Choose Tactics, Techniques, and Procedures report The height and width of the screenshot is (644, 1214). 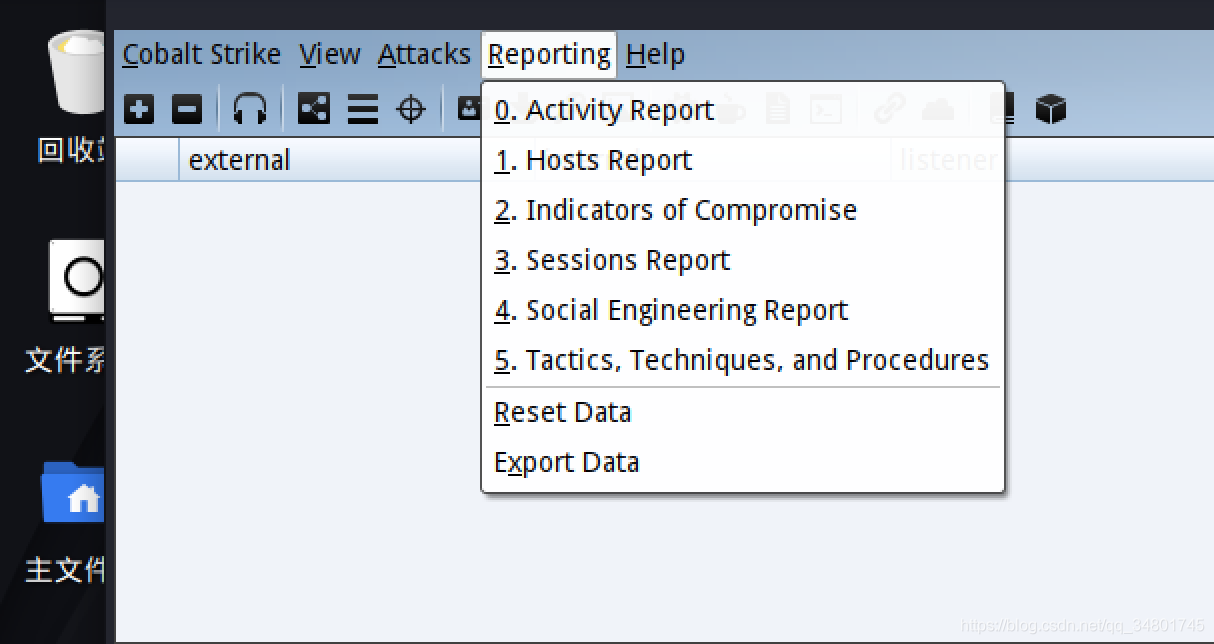click(x=742, y=360)
